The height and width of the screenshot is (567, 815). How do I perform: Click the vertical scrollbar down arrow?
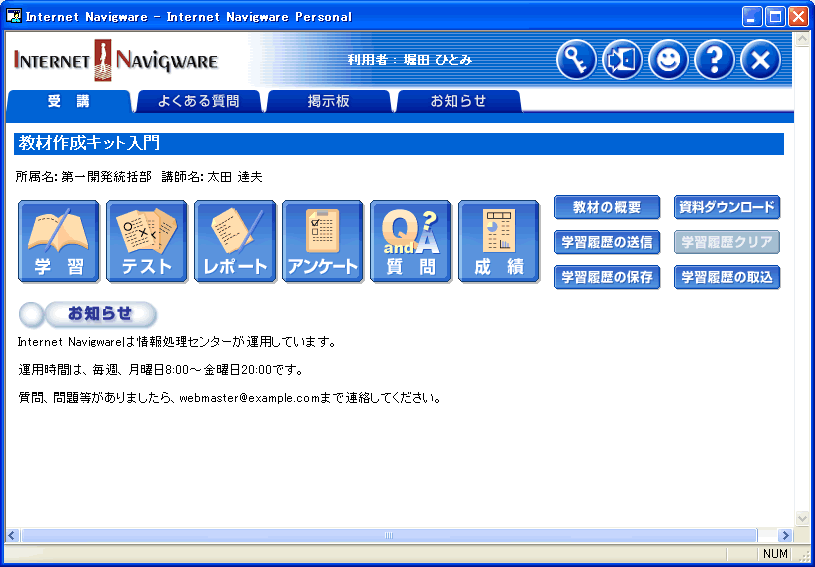(x=801, y=518)
